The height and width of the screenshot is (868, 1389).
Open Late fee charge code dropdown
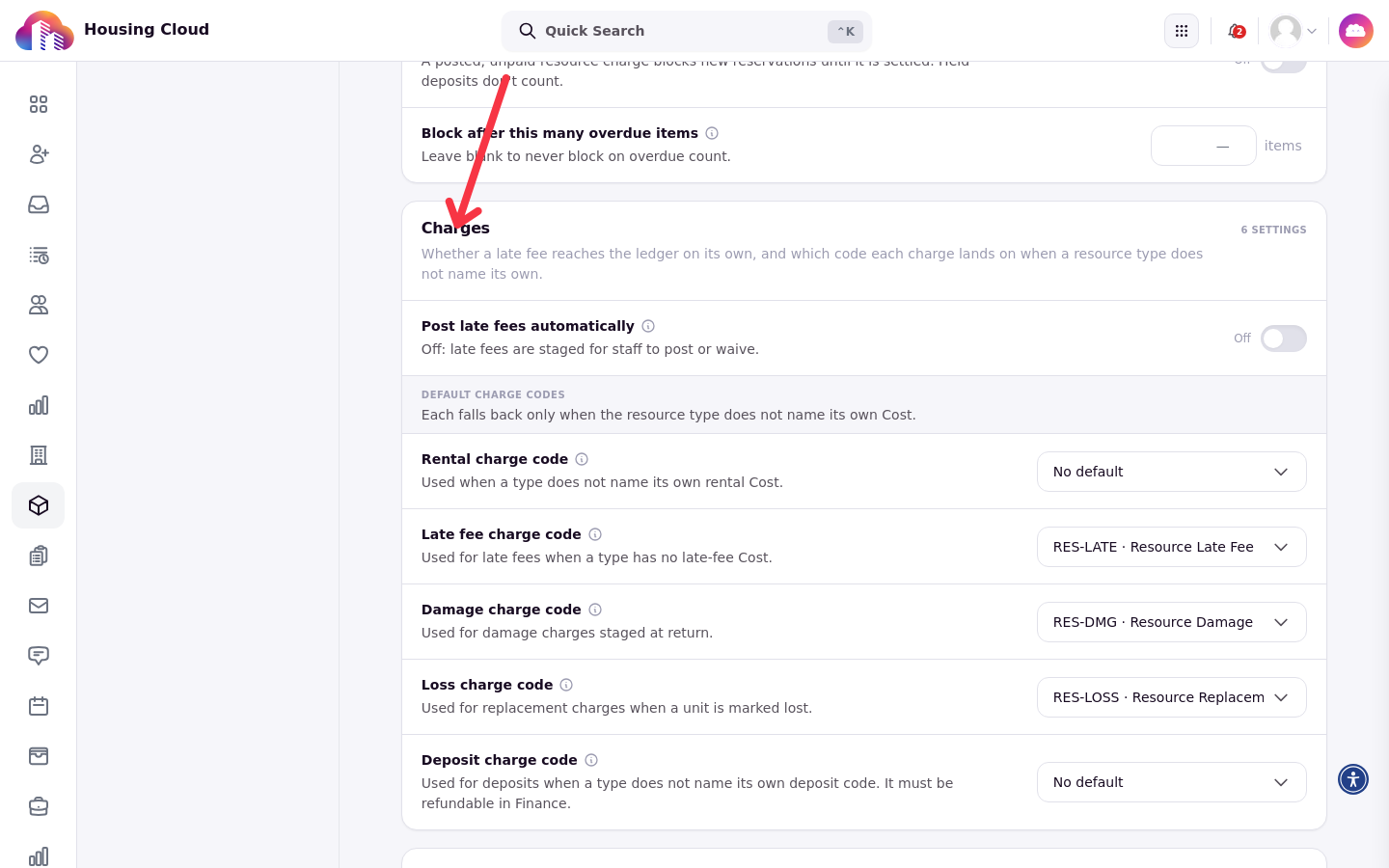tap(1172, 547)
